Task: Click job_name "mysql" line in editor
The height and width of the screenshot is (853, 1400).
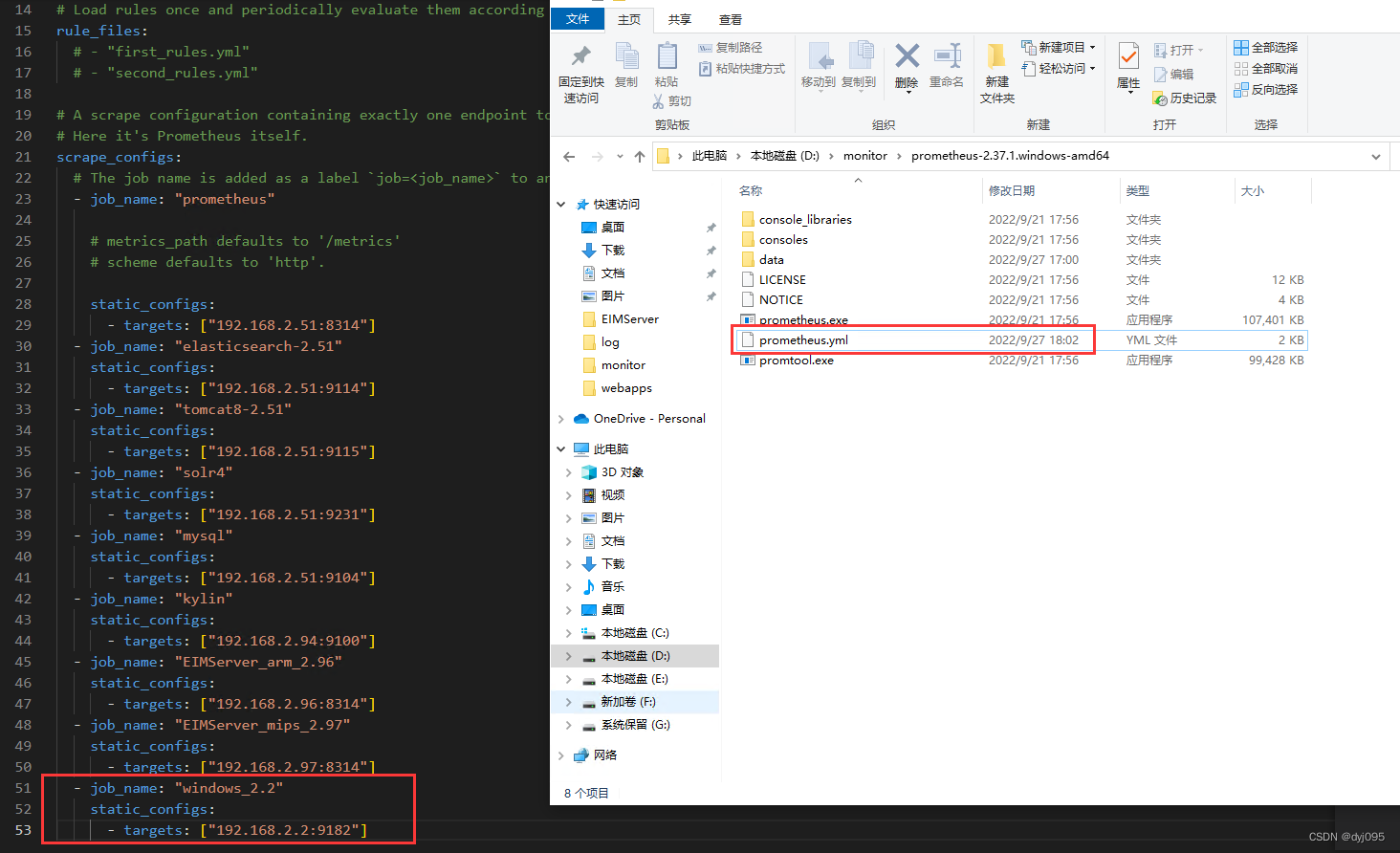Action: [153, 536]
